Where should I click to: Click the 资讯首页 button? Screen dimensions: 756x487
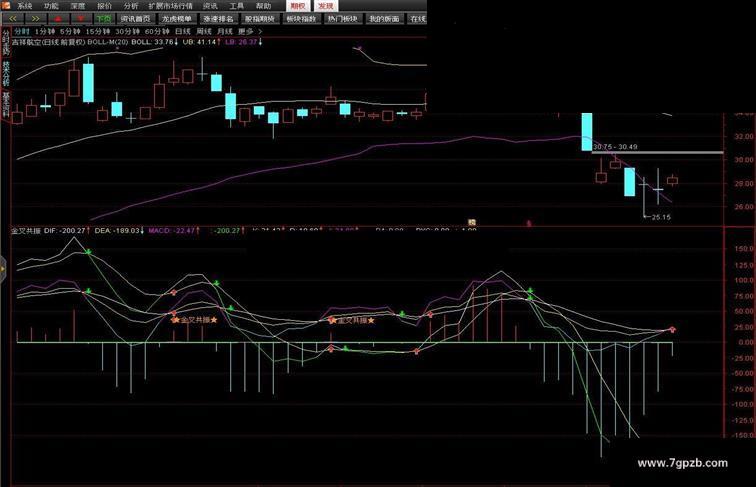[135, 19]
